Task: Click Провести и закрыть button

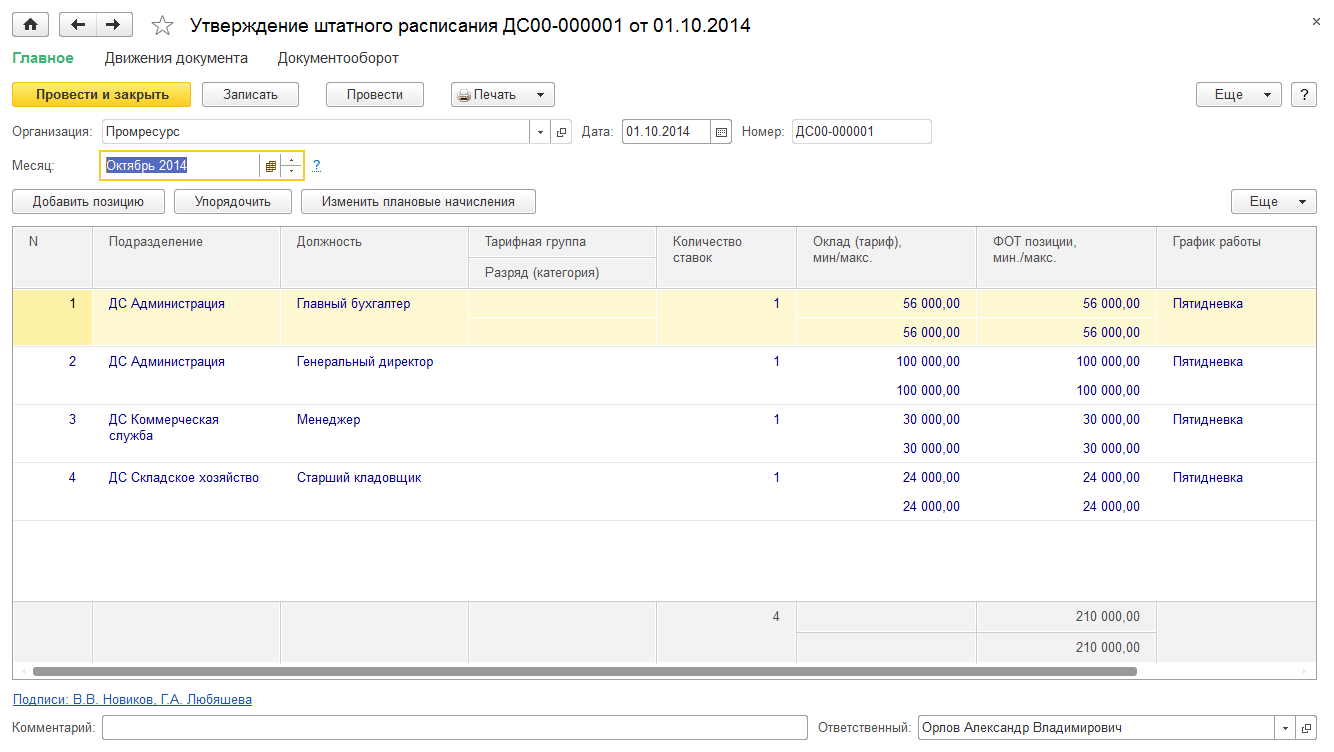Action: coord(101,94)
